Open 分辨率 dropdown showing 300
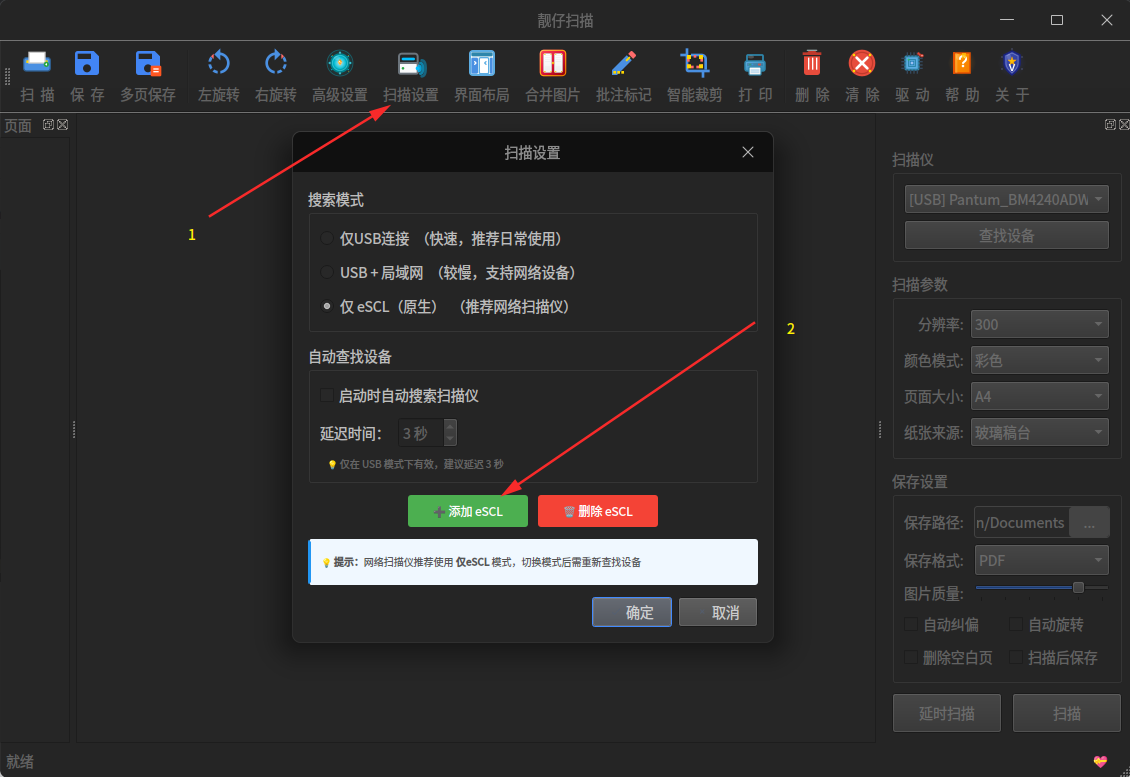Image resolution: width=1130 pixels, height=777 pixels. [1039, 324]
